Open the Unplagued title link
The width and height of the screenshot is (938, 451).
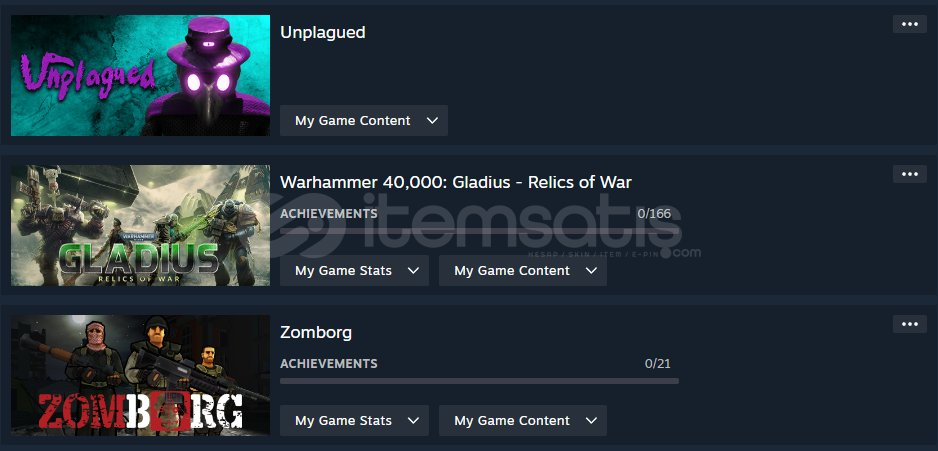pos(322,32)
